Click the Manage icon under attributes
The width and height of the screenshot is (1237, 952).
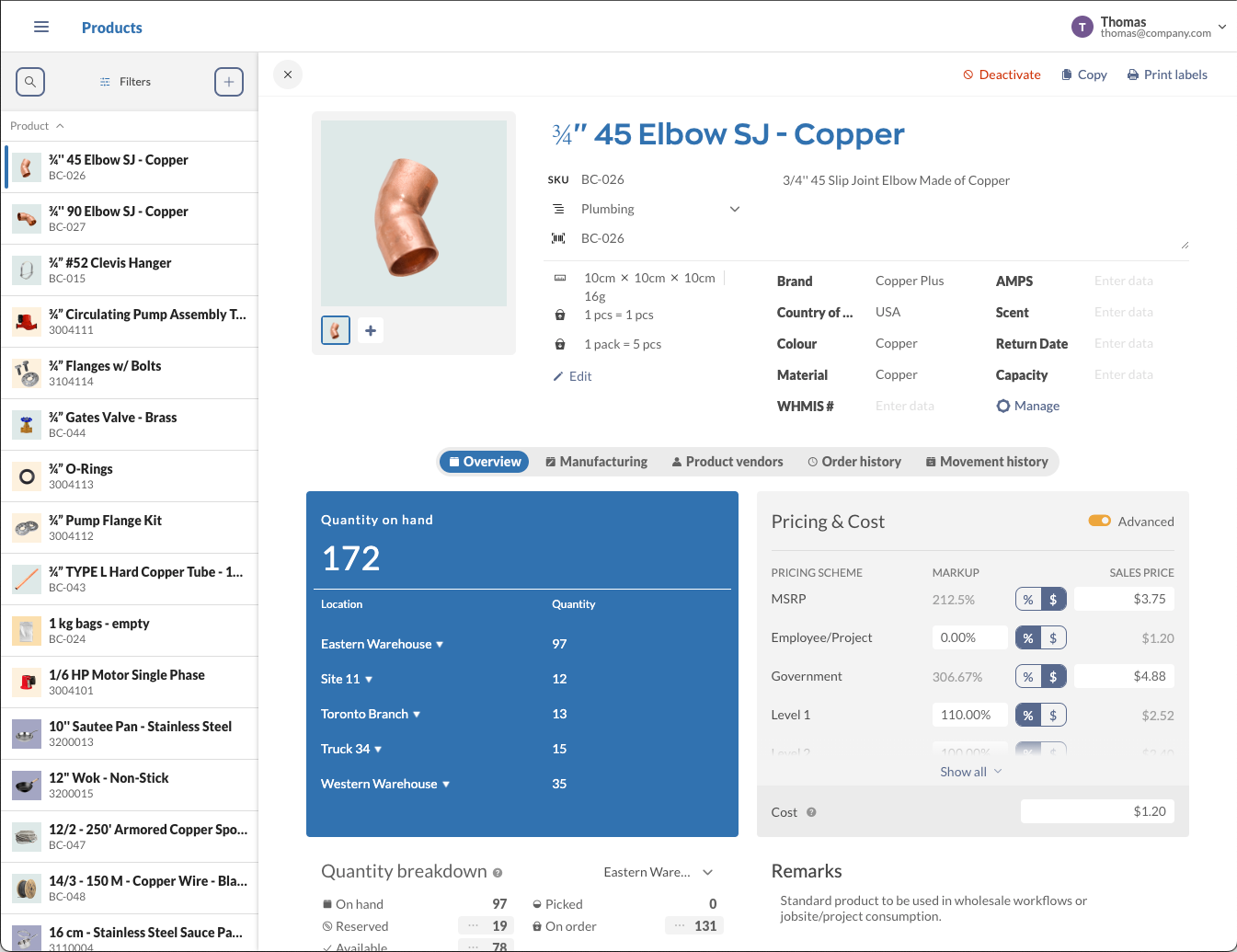[x=1002, y=406]
